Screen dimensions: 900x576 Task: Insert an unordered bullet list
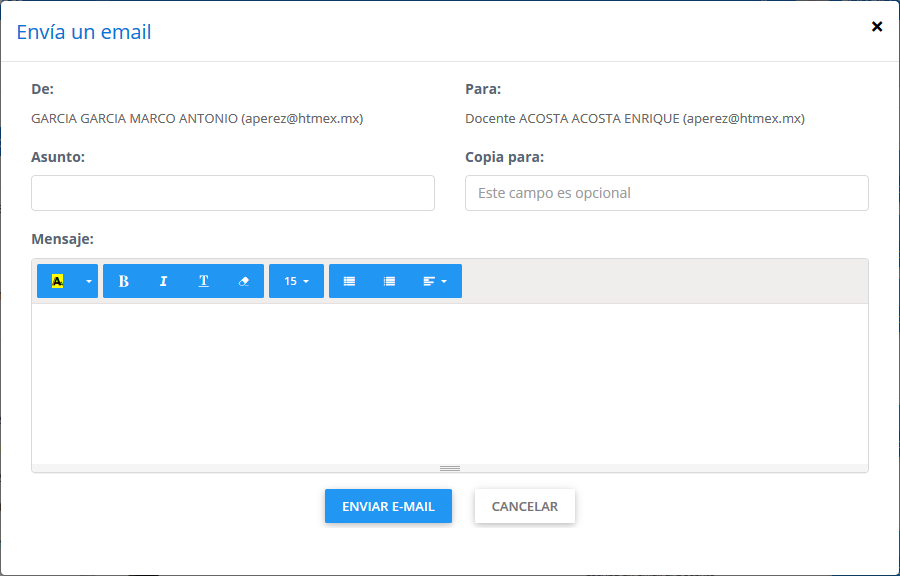point(349,281)
